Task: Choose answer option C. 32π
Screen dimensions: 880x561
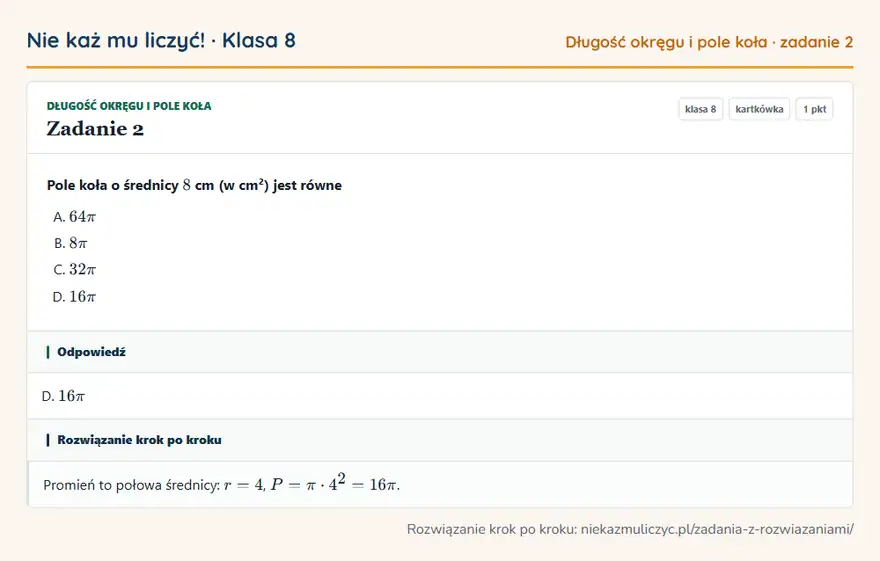Action: (x=75, y=269)
